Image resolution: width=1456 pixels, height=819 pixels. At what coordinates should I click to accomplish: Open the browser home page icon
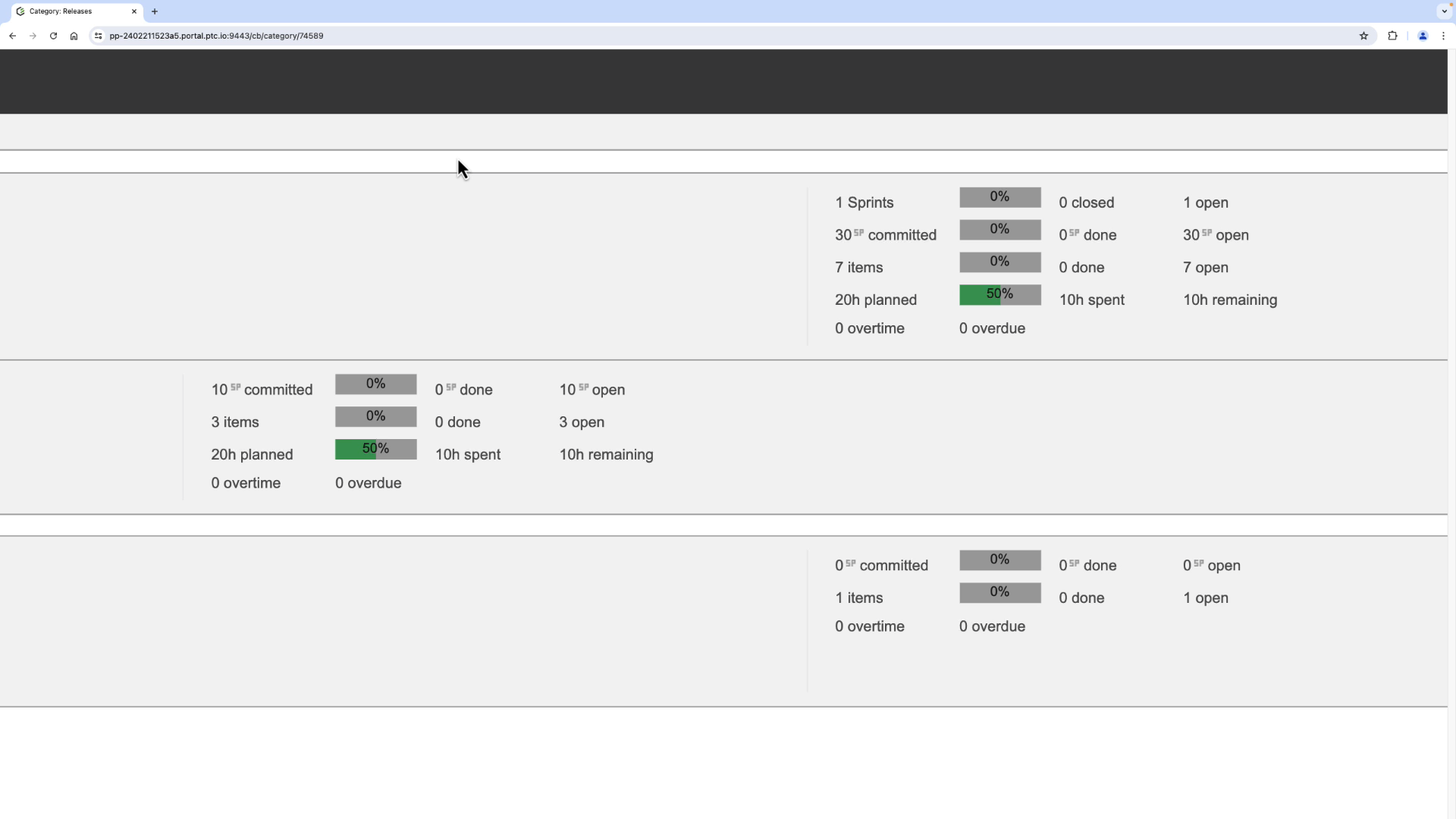74,36
